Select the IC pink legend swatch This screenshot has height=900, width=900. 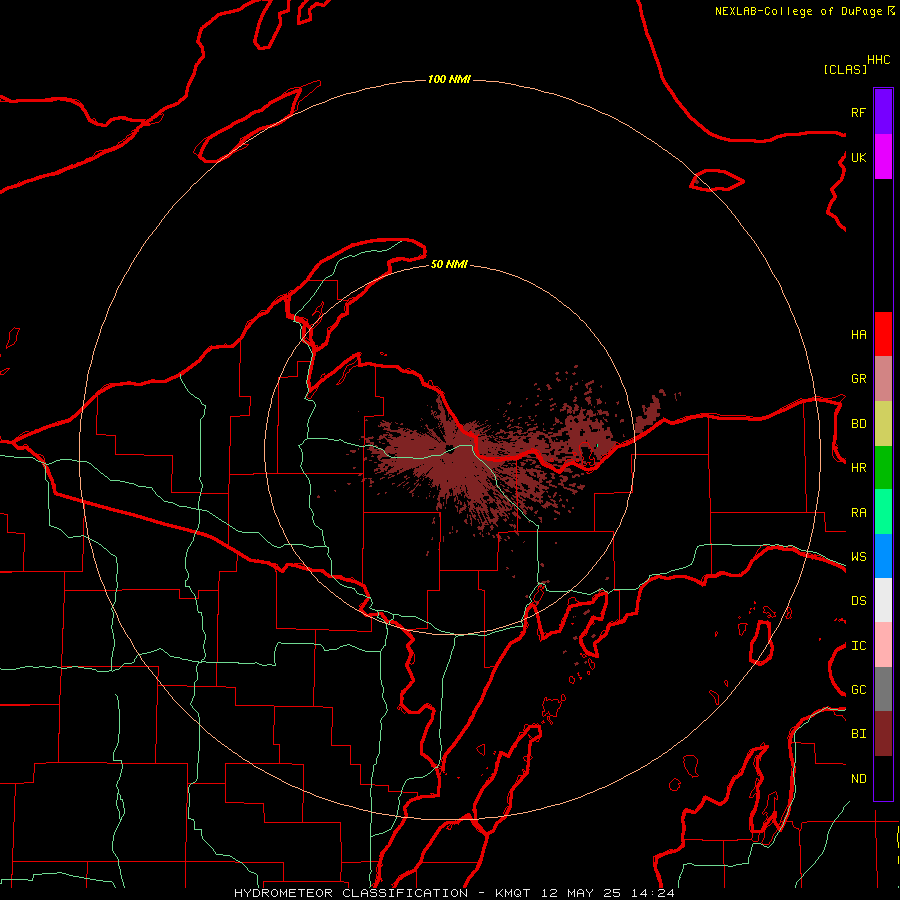[883, 645]
